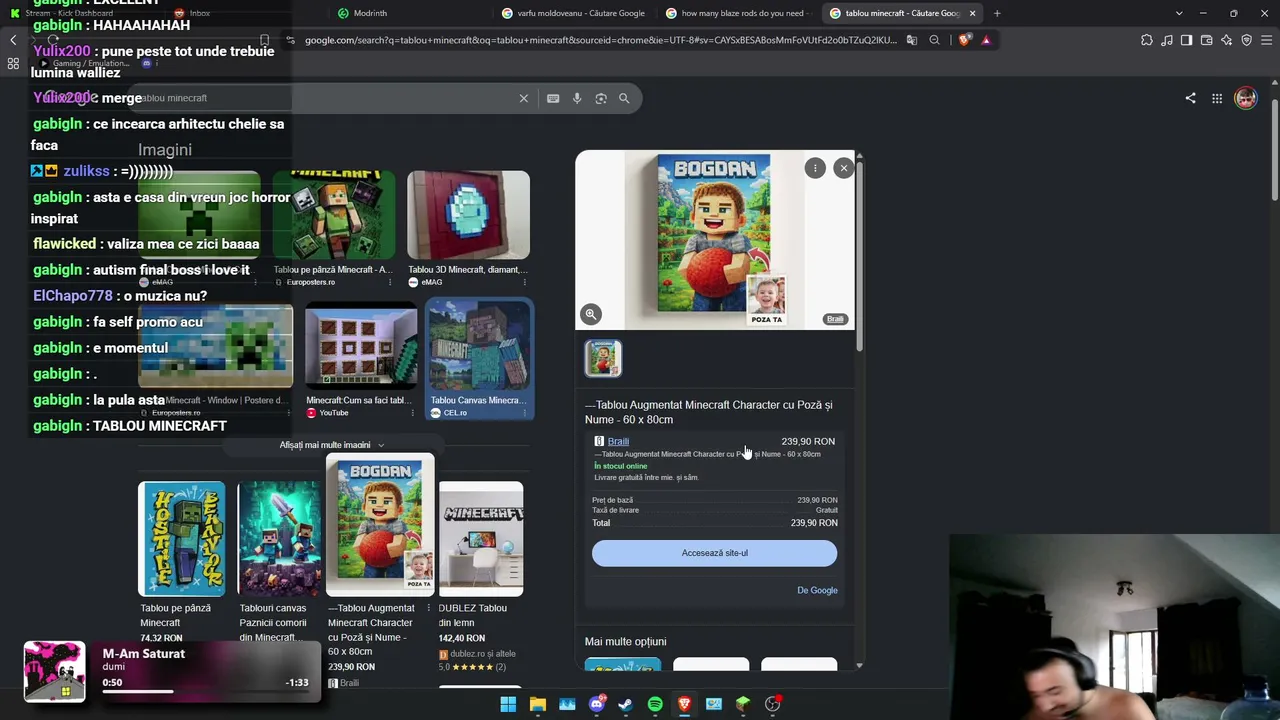The width and height of the screenshot is (1280, 720).
Task: Open Steam from taskbar
Action: pyautogui.click(x=625, y=704)
